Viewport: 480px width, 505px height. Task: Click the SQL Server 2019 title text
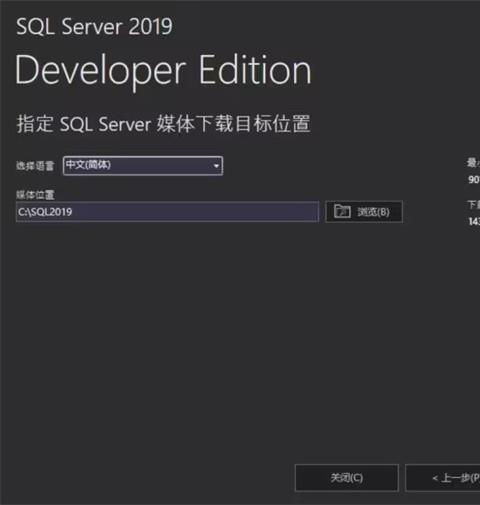94,27
